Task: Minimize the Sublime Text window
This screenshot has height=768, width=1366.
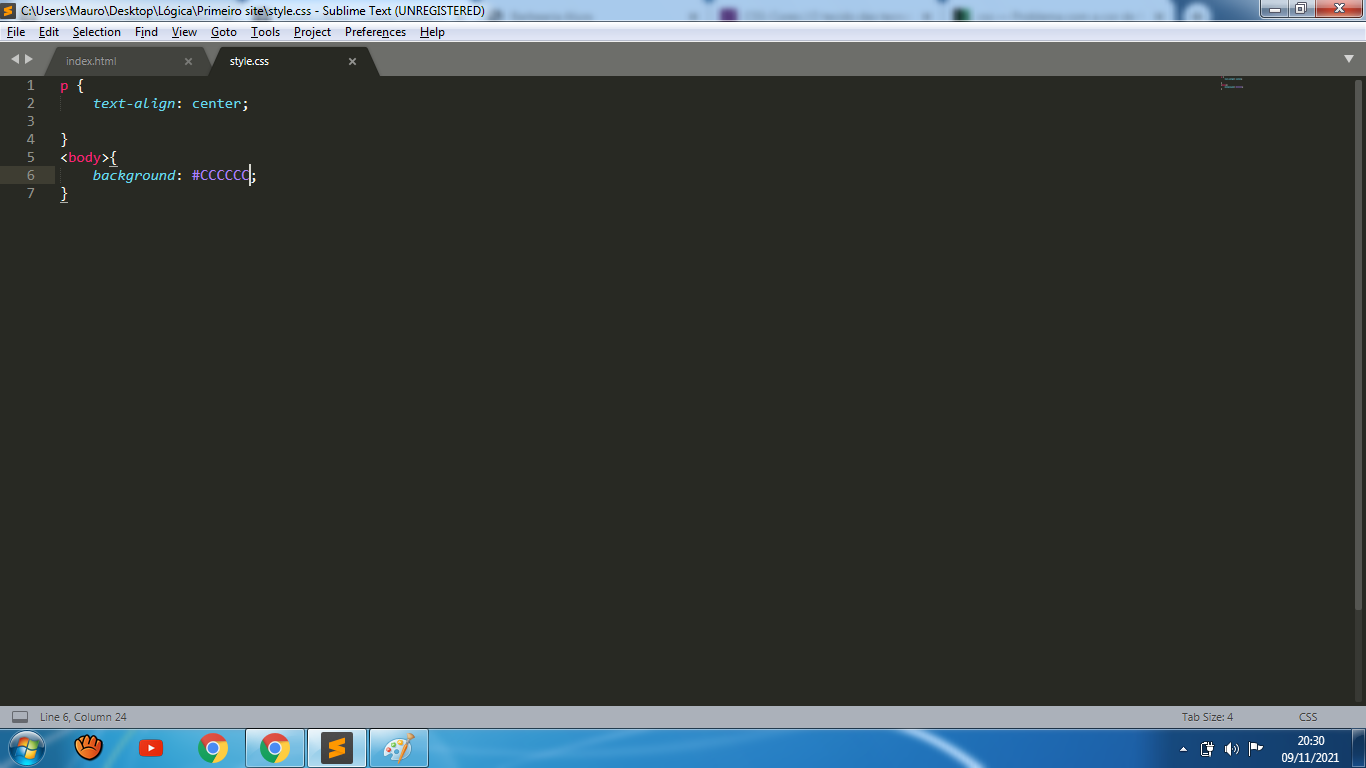Action: pos(1273,9)
